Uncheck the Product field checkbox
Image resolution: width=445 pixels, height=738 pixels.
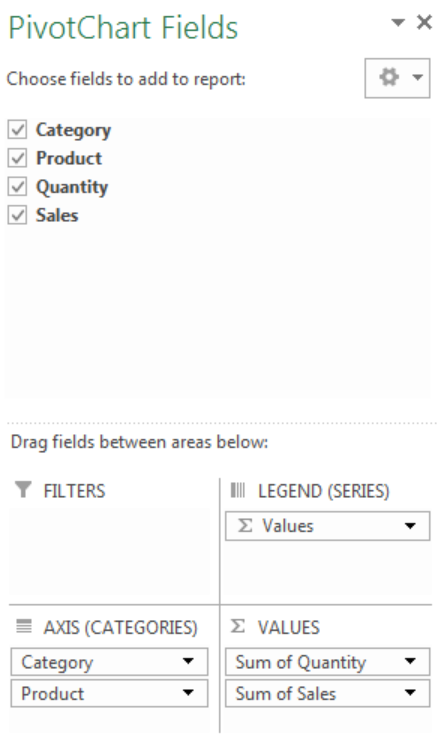click(x=17, y=158)
